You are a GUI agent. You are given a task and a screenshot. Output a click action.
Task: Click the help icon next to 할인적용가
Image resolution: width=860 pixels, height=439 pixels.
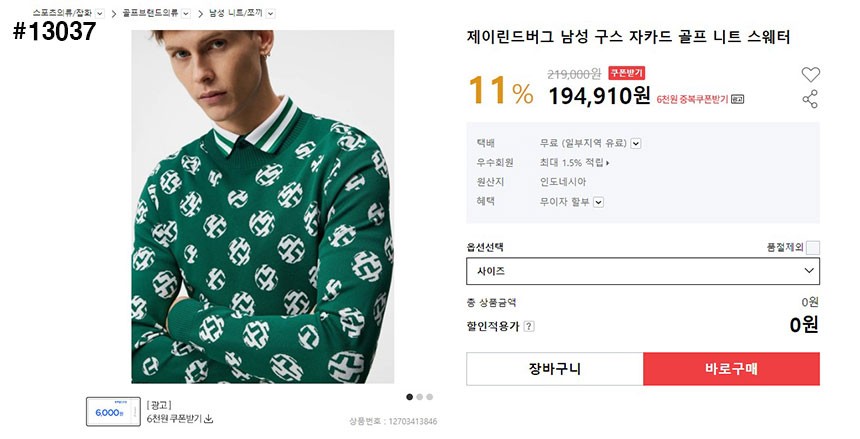pos(529,325)
